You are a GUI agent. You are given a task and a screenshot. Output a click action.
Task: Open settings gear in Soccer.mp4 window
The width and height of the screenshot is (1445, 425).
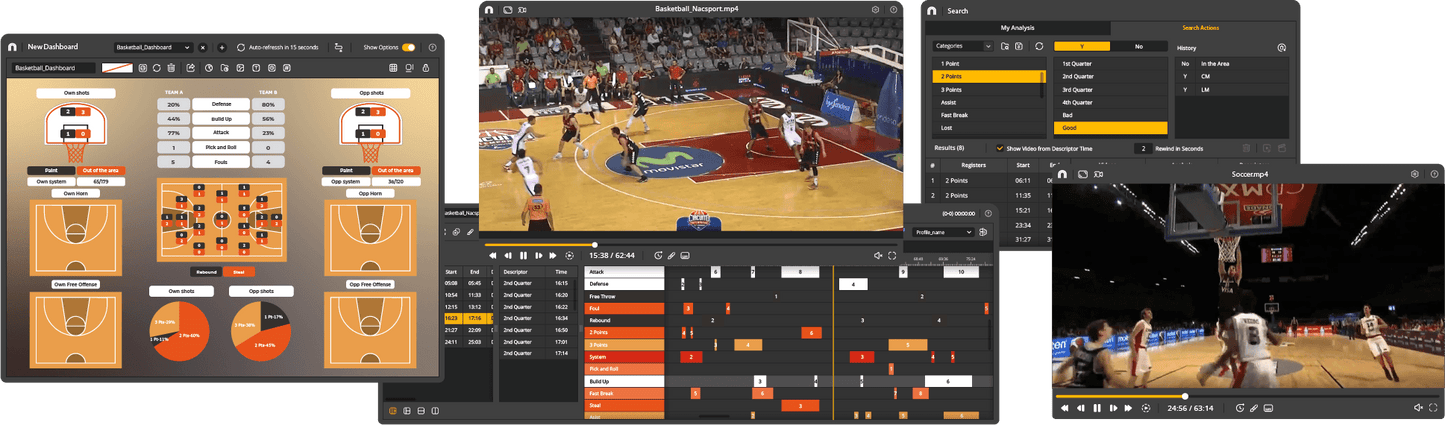(1415, 174)
